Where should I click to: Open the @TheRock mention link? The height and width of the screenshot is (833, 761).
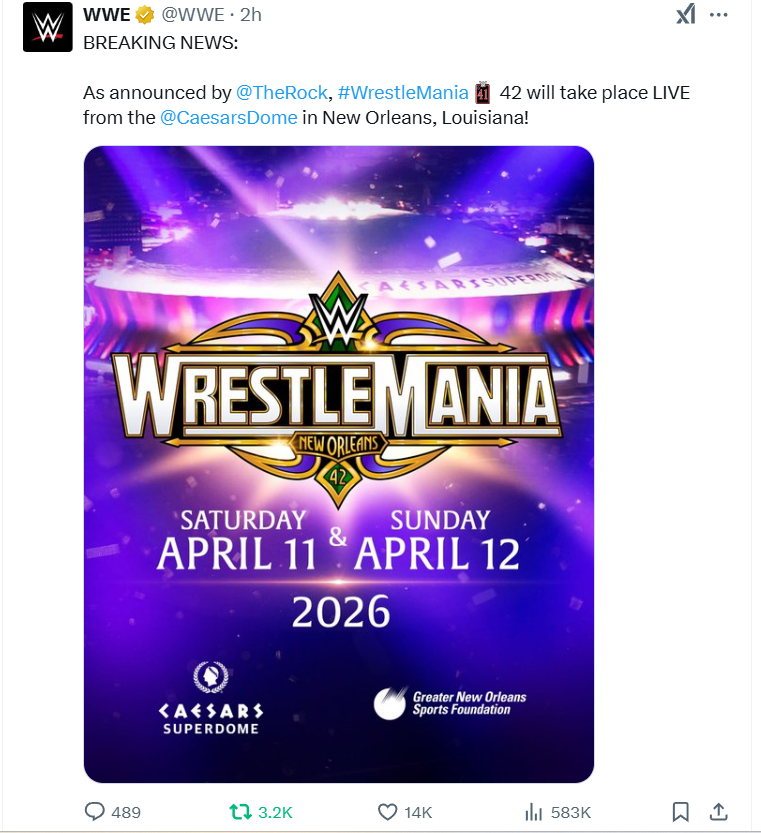[x=281, y=93]
